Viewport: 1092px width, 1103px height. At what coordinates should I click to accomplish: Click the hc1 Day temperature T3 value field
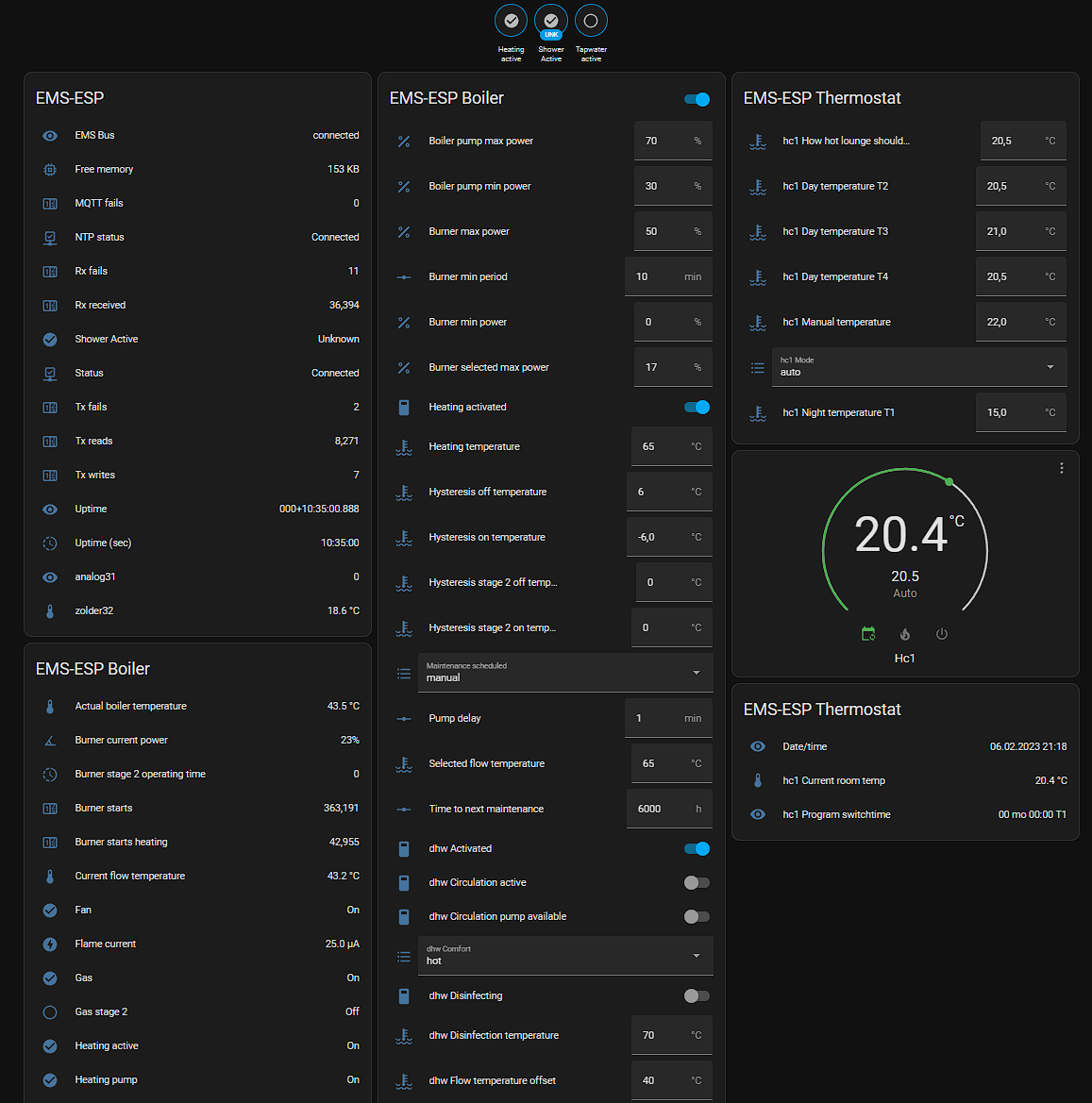[1020, 230]
